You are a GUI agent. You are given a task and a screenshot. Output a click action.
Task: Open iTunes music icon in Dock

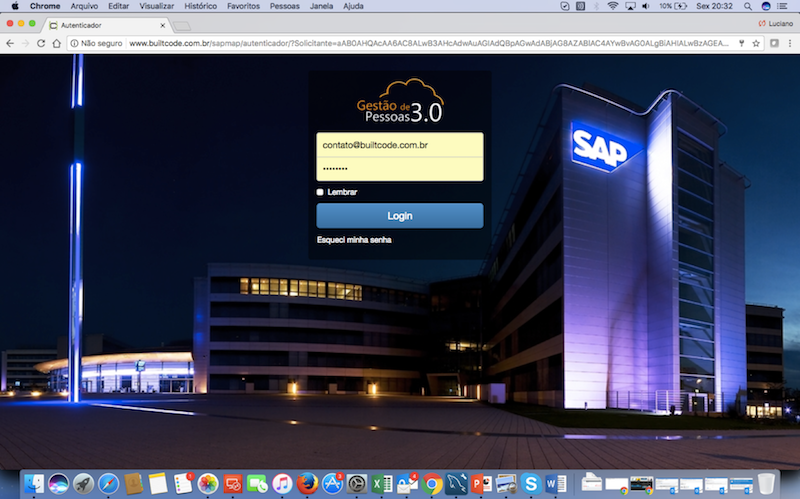pyautogui.click(x=282, y=484)
